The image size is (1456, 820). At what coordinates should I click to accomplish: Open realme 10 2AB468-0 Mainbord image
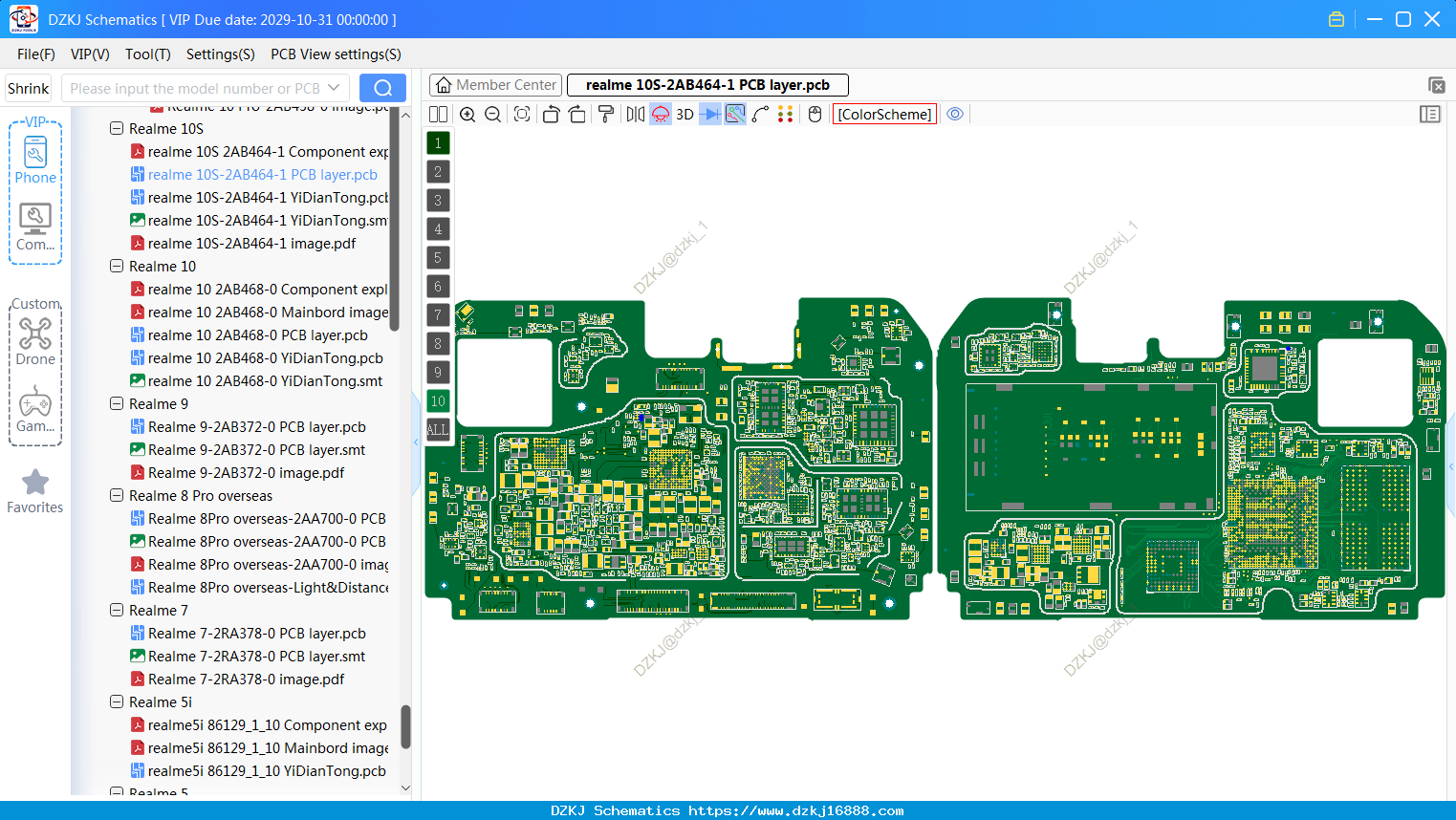[259, 313]
